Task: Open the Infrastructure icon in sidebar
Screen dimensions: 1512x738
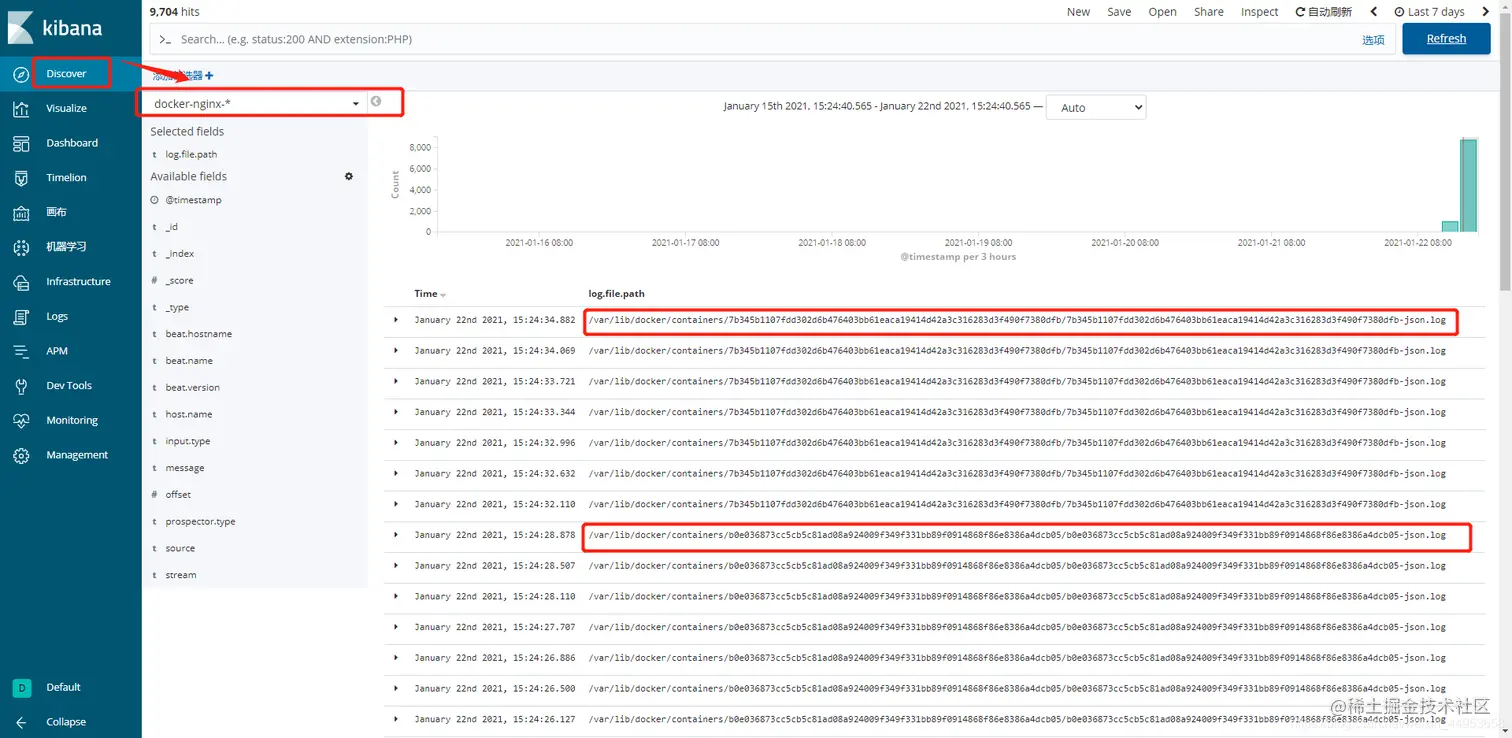Action: (21, 282)
